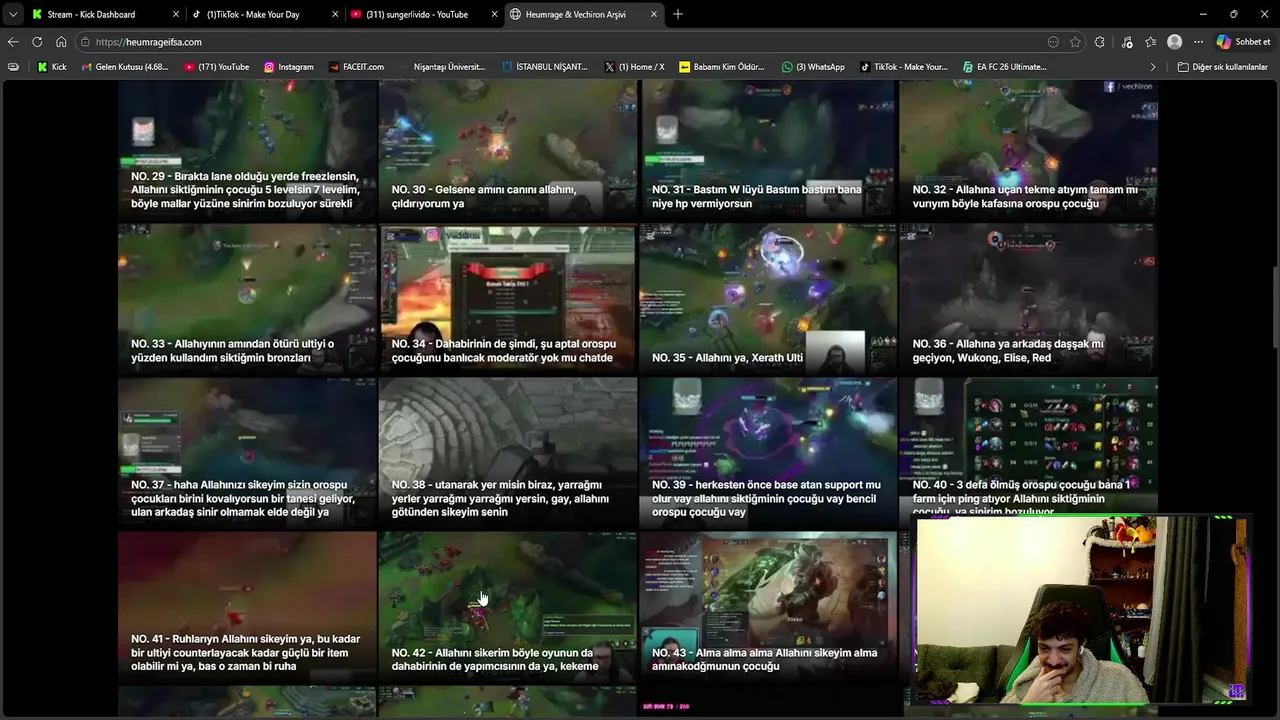Open the Favorites list panel
Screen dimensions: 1280x720
coord(1151,42)
